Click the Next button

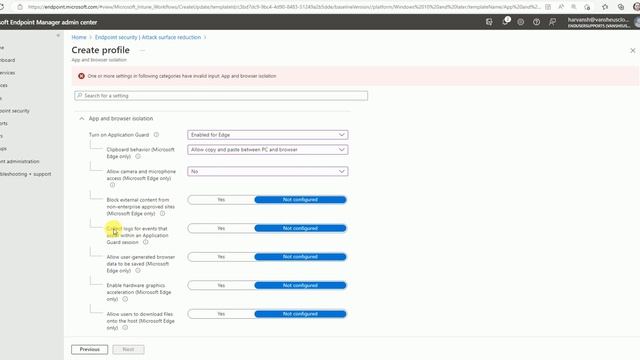[x=128, y=349]
